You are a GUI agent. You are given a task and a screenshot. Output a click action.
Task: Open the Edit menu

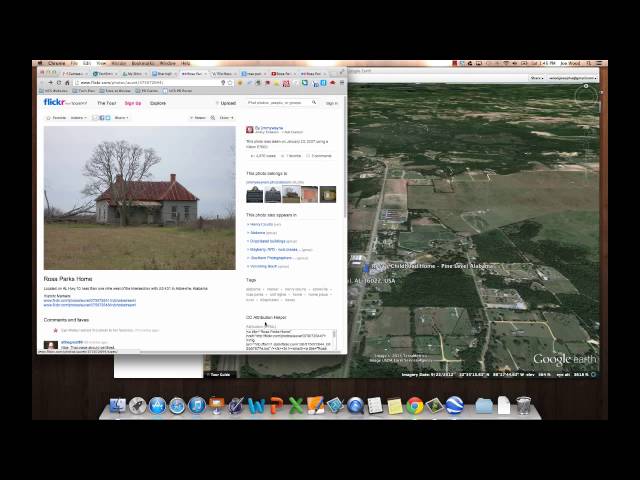click(87, 63)
